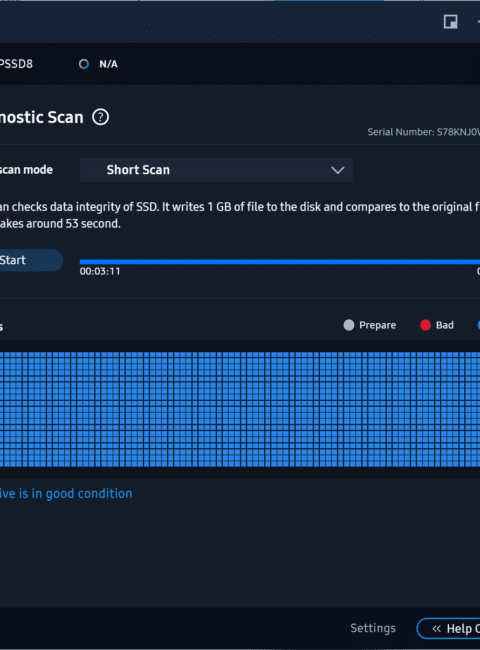Open the Short Scan mode dropdown
The width and height of the screenshot is (480, 650).
pyautogui.click(x=216, y=170)
